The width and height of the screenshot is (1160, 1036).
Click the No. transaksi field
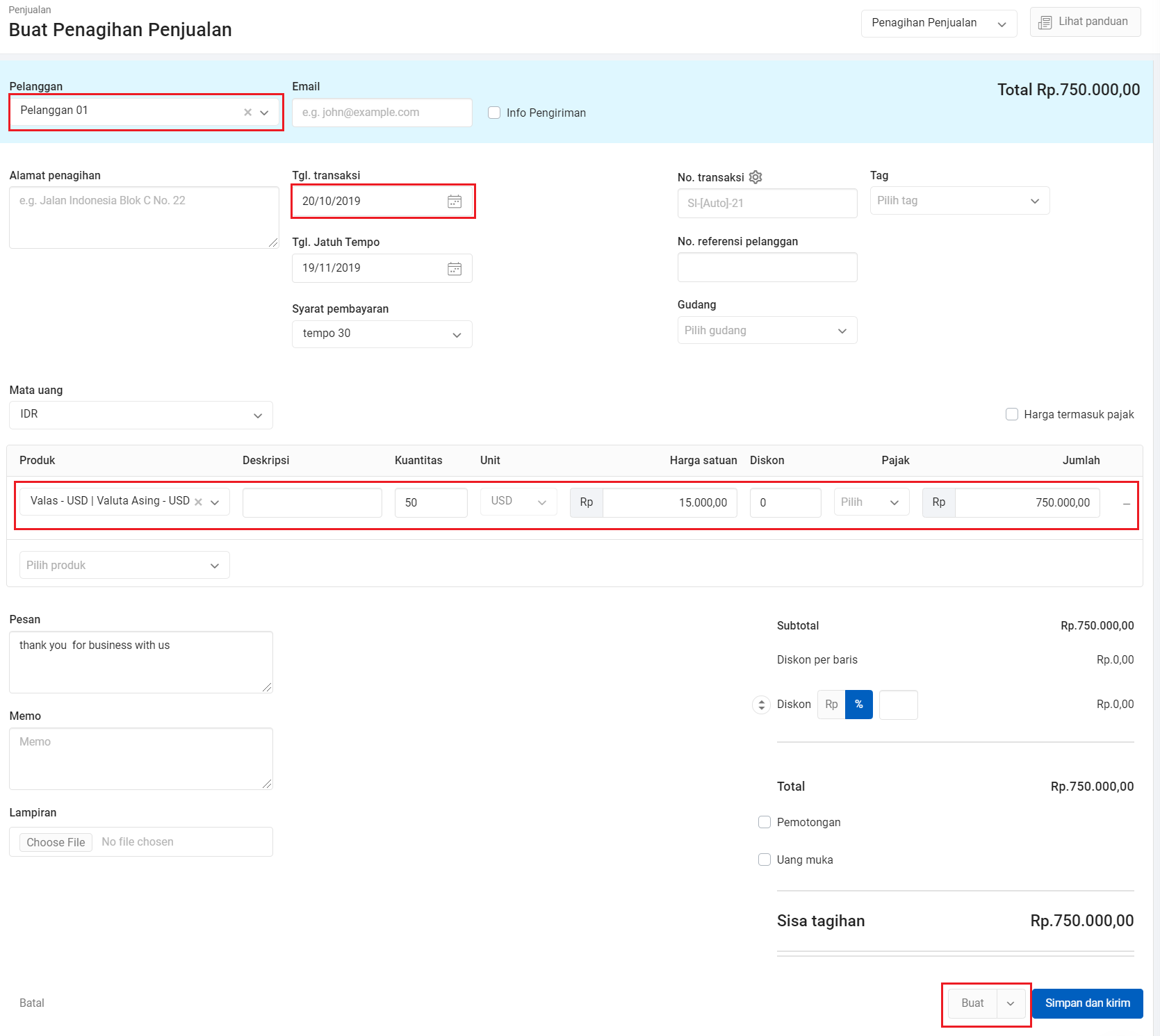(x=767, y=204)
